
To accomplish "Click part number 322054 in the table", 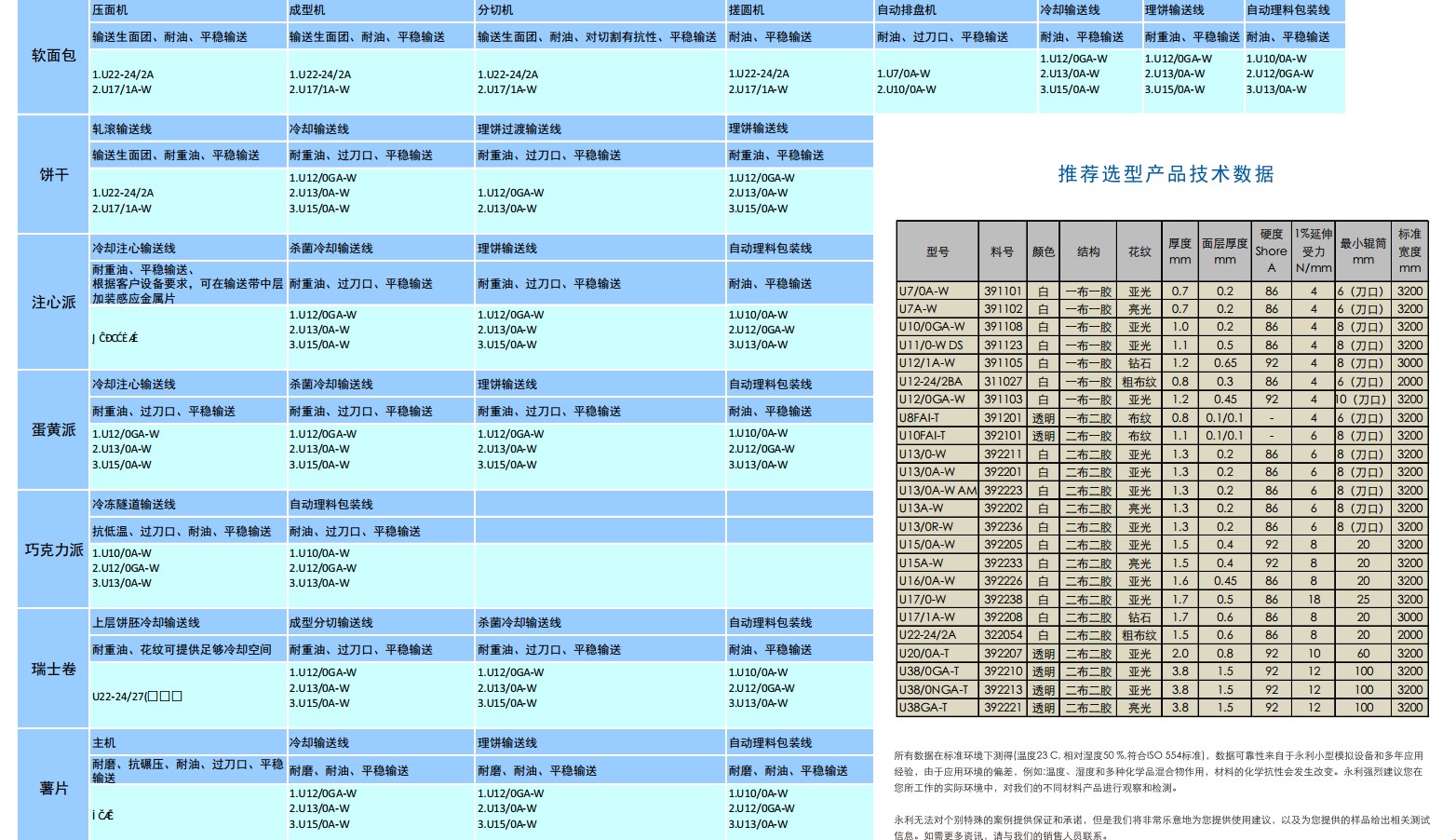I will [1003, 635].
